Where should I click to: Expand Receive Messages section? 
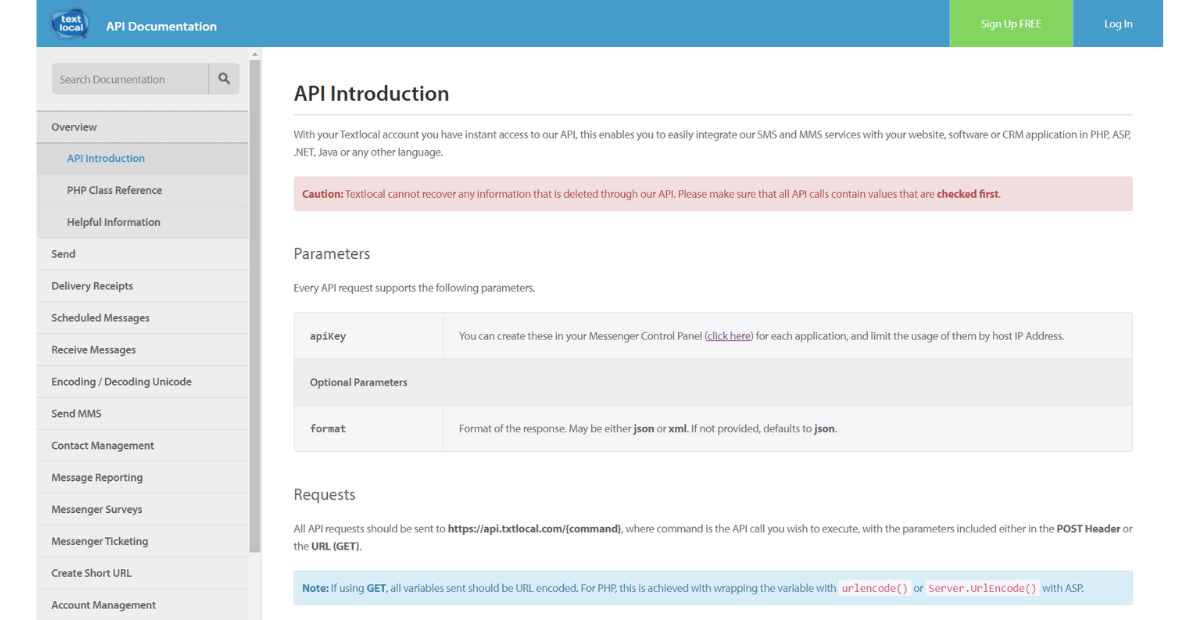[142, 350]
